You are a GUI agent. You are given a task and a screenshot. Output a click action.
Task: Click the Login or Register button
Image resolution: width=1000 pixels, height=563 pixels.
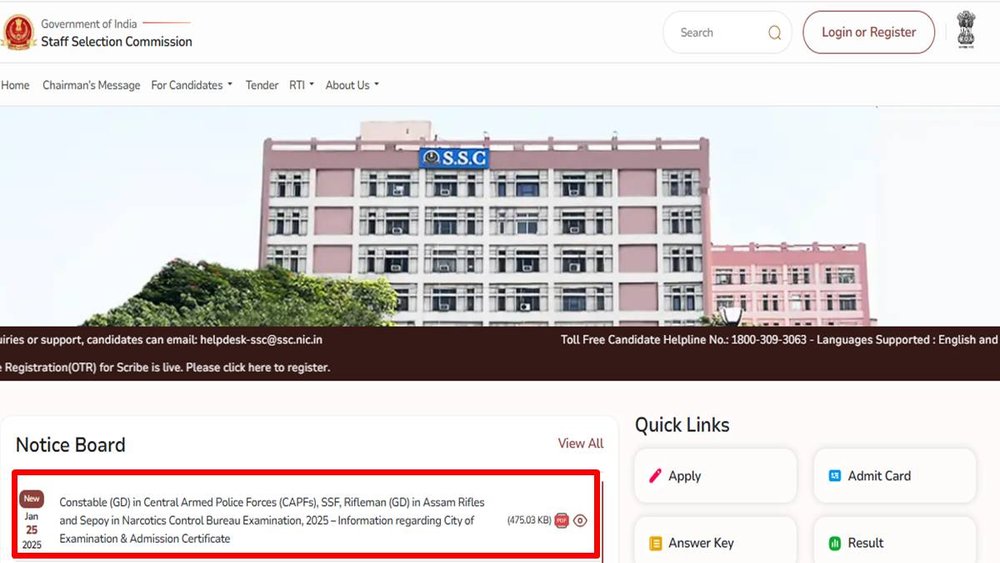coord(868,32)
